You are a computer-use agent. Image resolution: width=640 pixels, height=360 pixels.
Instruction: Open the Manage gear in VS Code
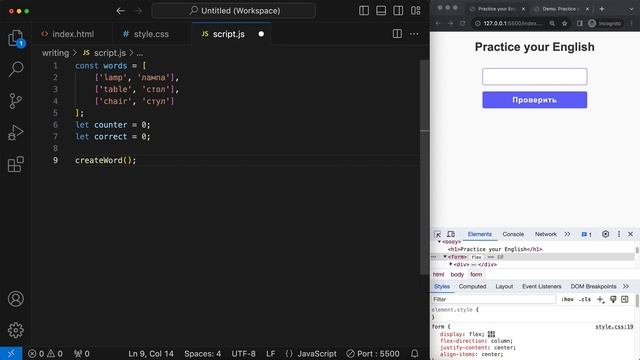coord(16,330)
